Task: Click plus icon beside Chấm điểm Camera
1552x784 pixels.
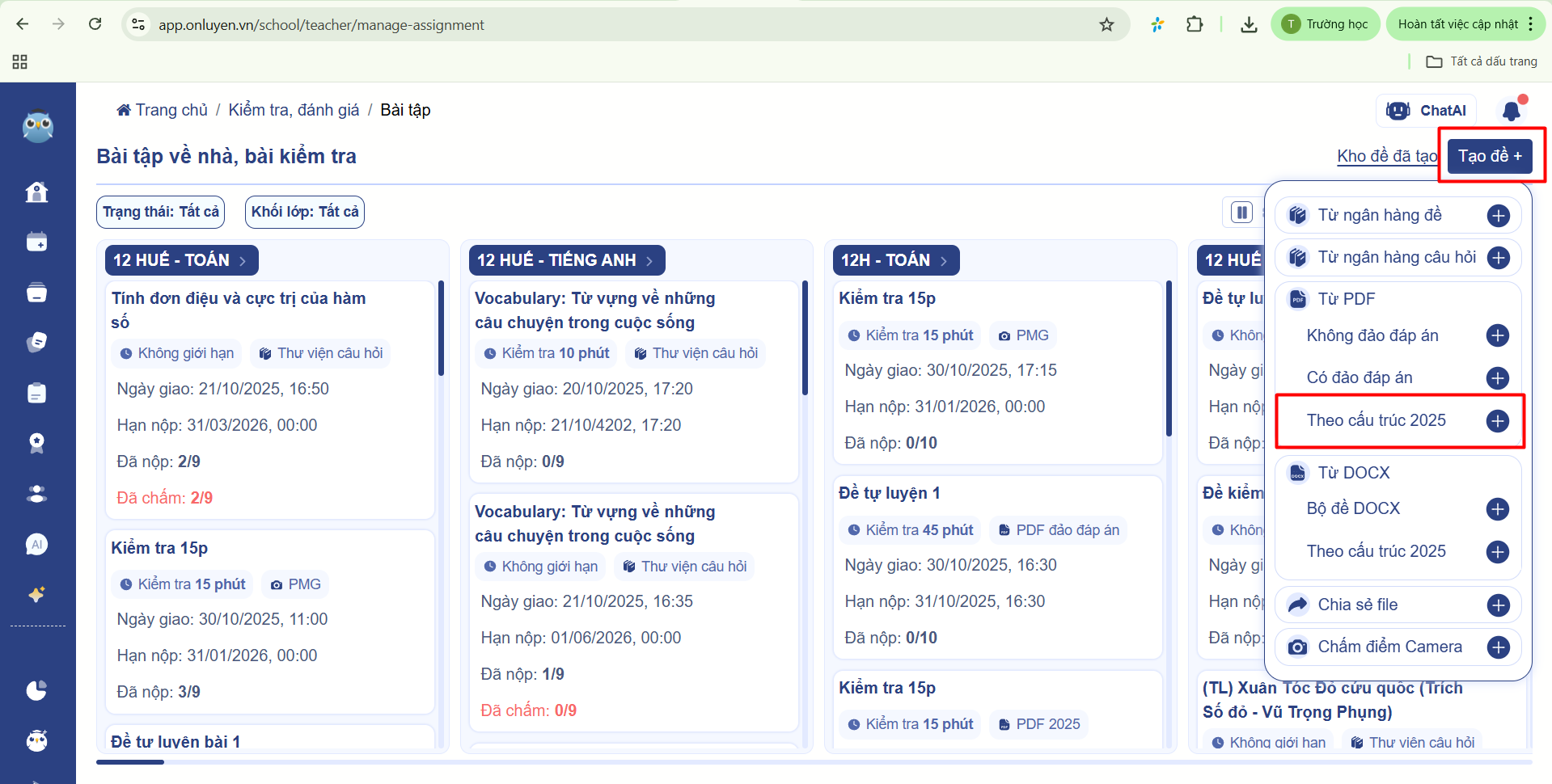Action: 1498,647
